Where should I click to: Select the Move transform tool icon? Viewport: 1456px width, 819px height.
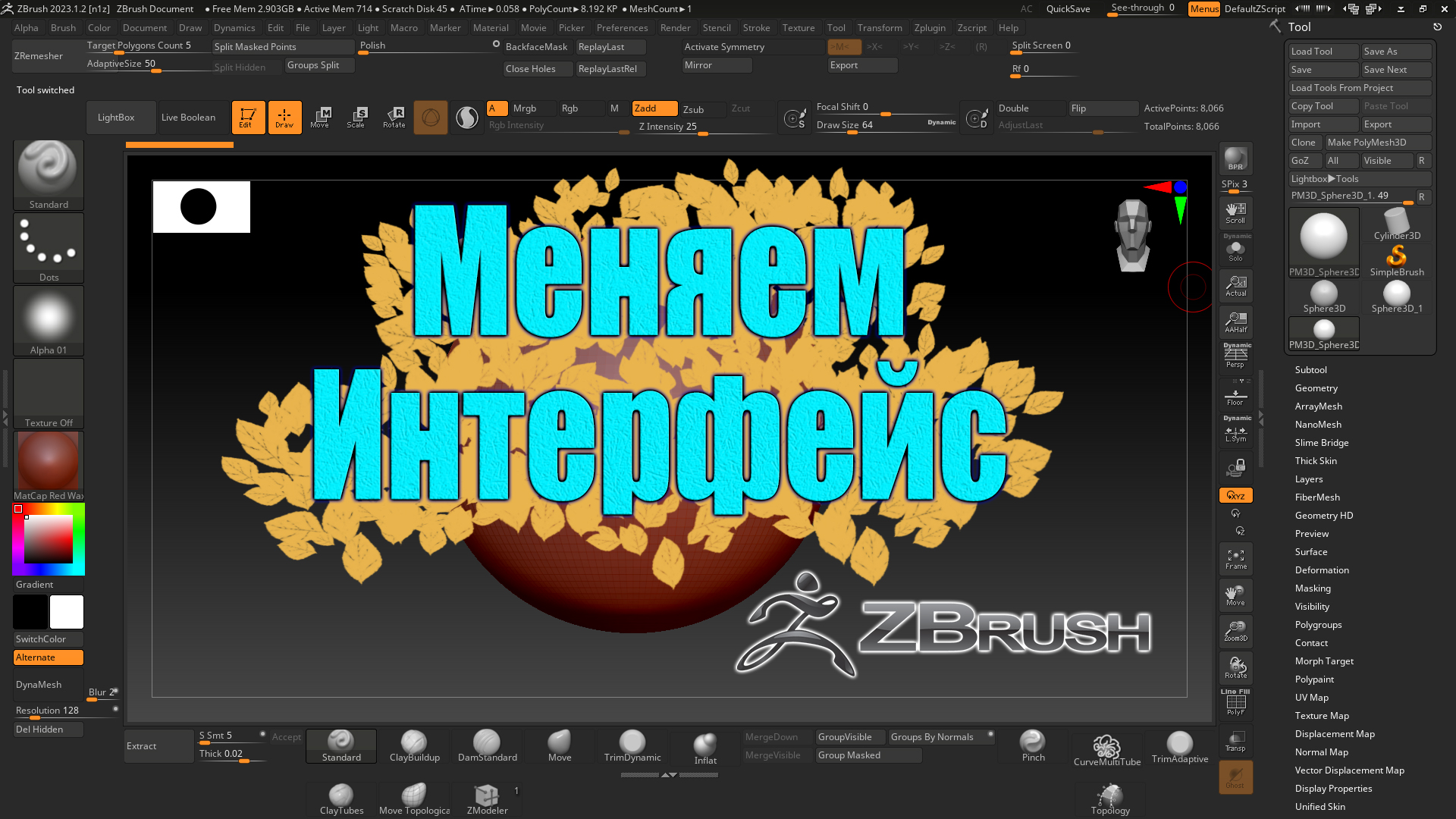pos(320,117)
